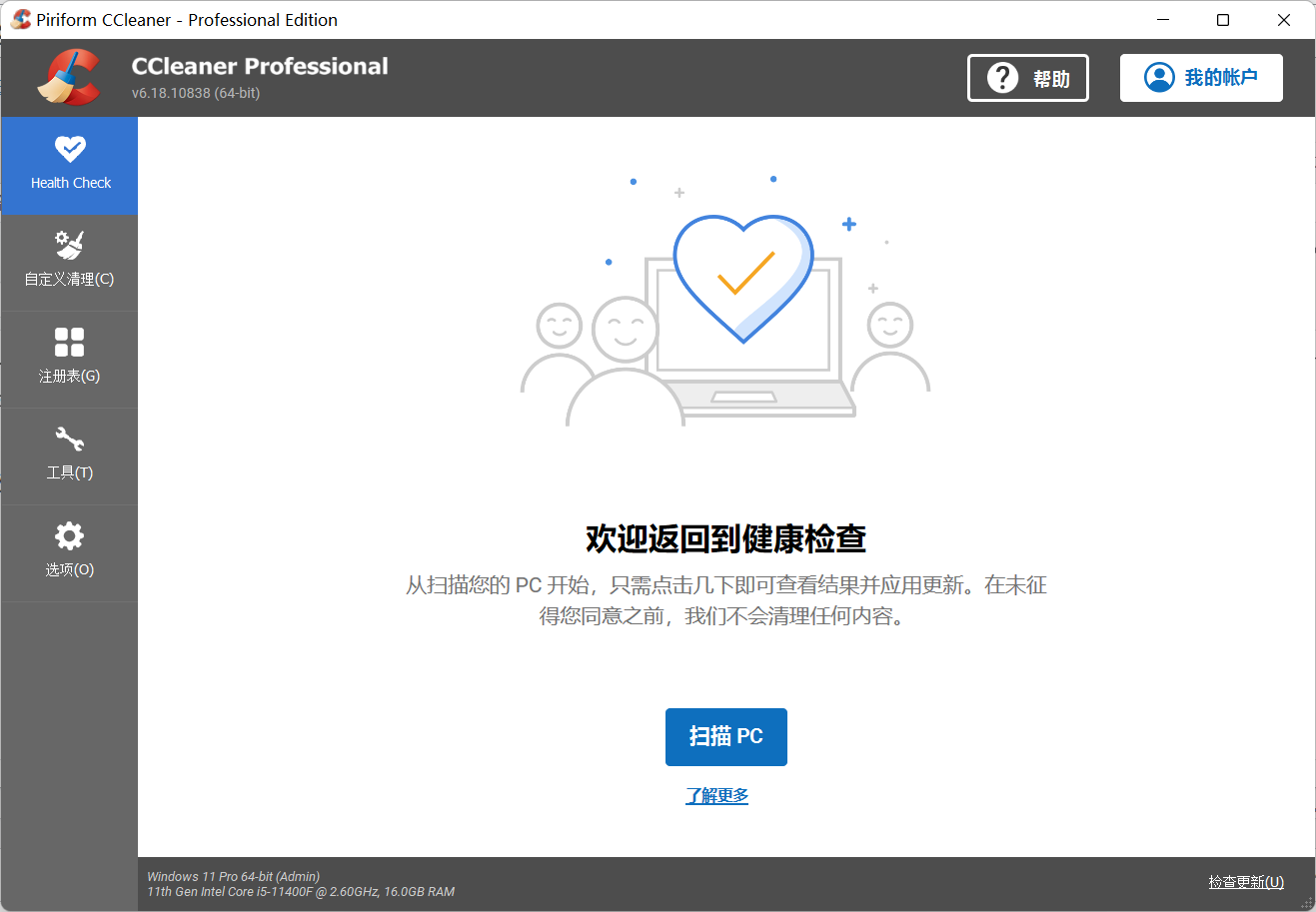
Task: Click the 11th Gen Intel Core status text
Action: [301, 891]
